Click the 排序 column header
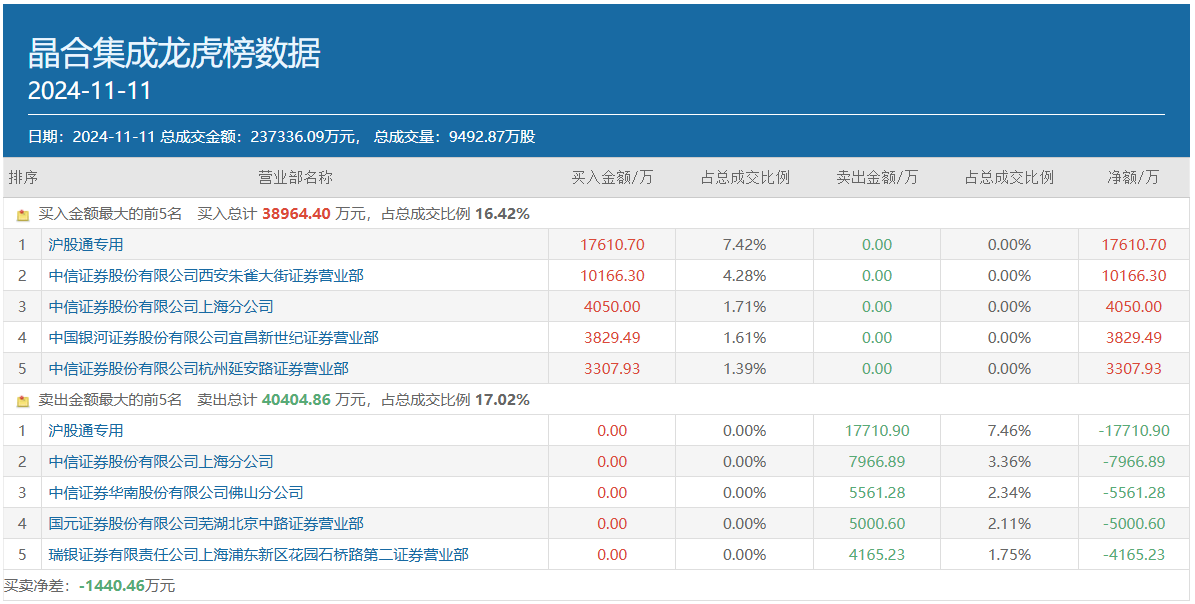 pos(23,178)
